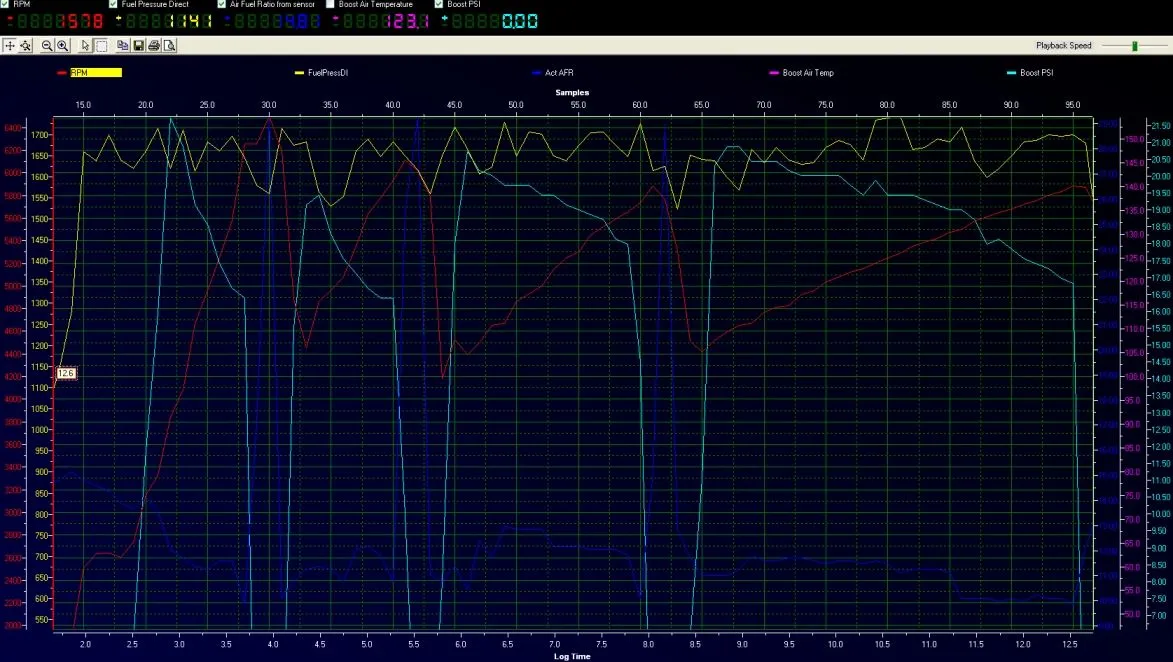Click the zoom in magnifier icon
The height and width of the screenshot is (662, 1173).
(x=62, y=46)
